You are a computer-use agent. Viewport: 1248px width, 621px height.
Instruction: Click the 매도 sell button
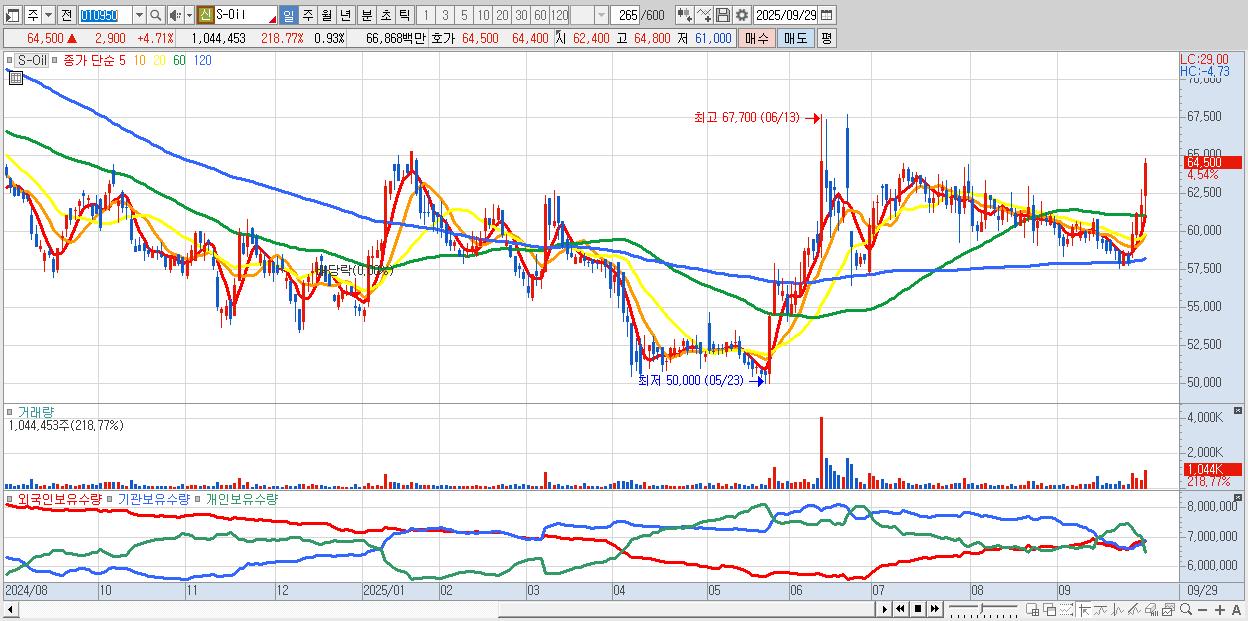(795, 38)
